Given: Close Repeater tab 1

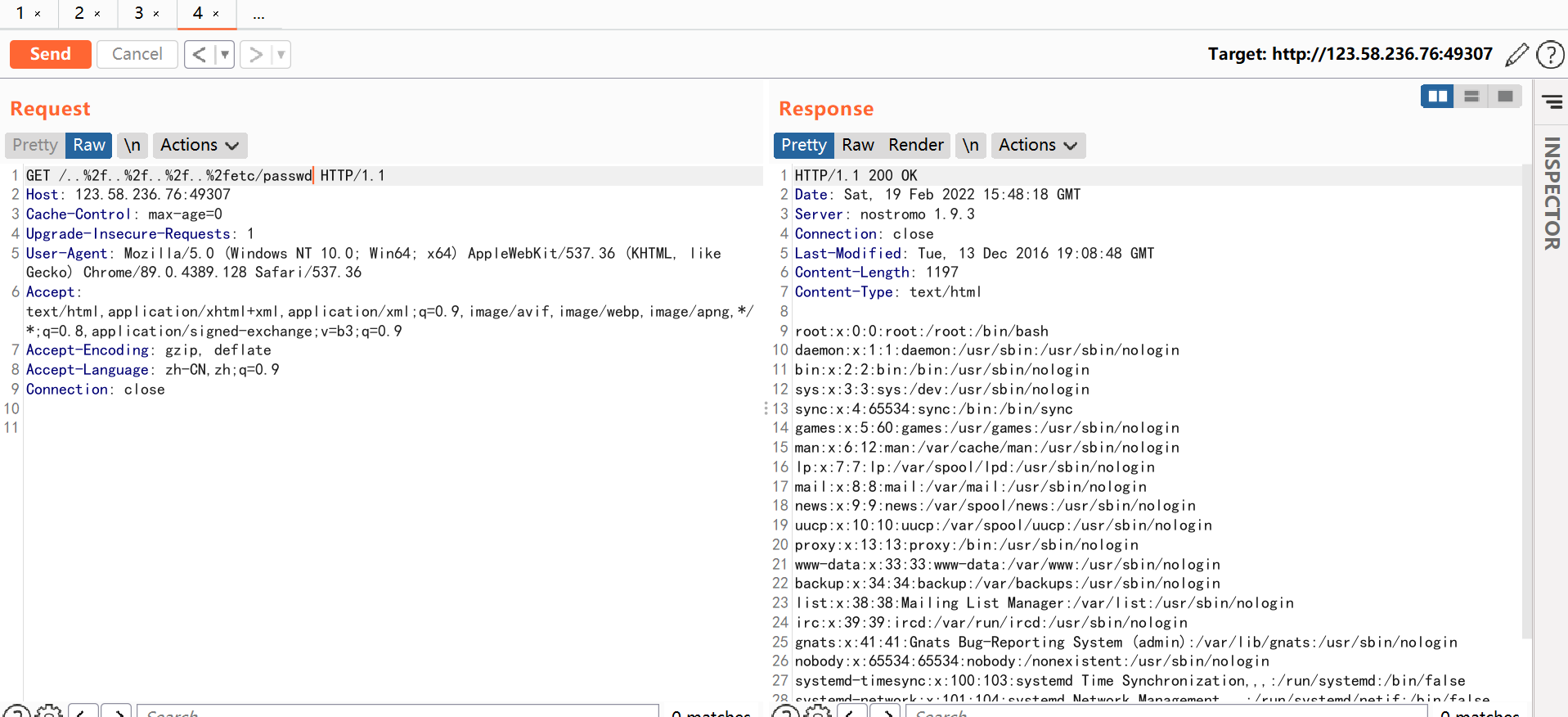Looking at the screenshot, I should (38, 14).
